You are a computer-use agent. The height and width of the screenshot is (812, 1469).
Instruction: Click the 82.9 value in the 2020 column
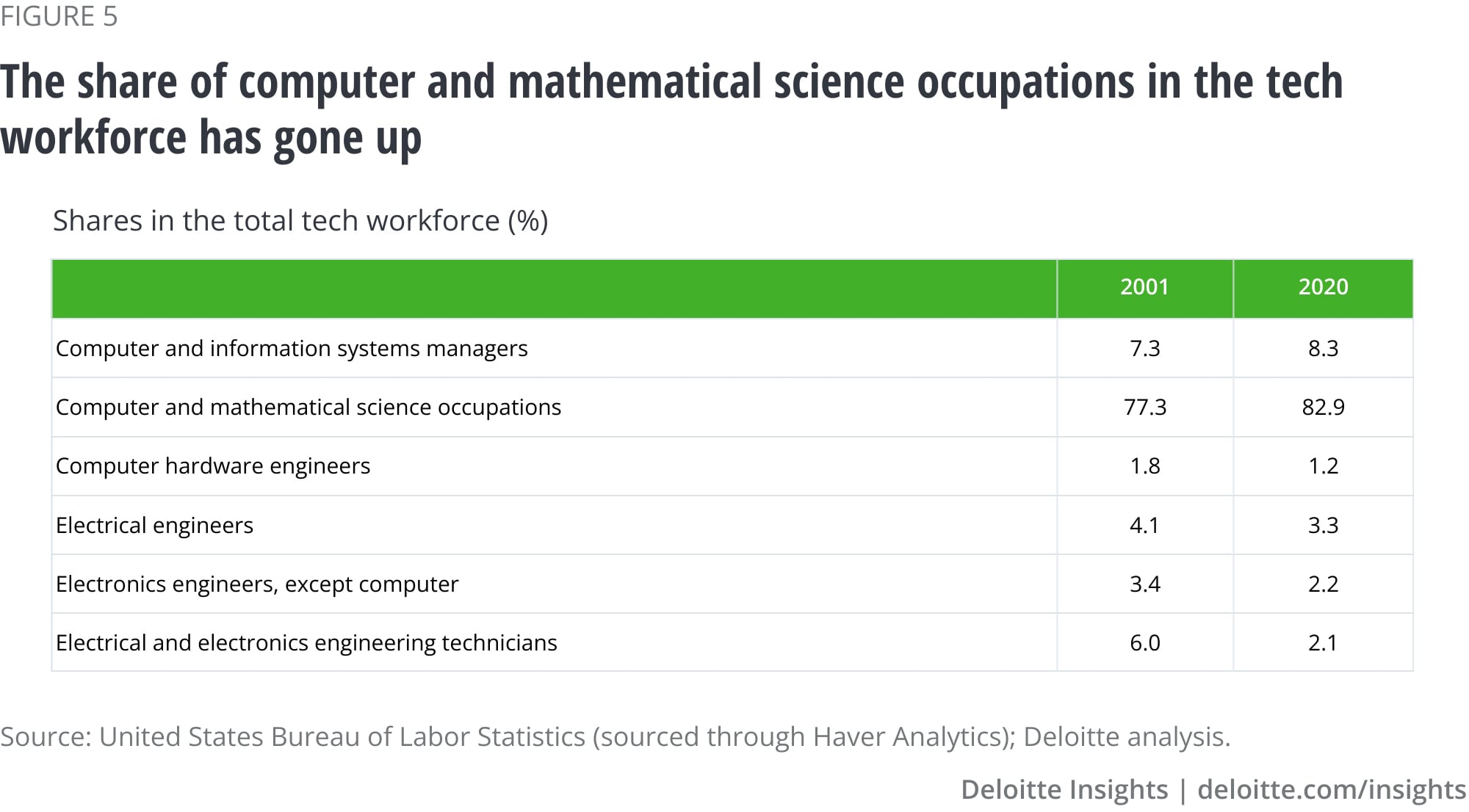pyautogui.click(x=1323, y=407)
